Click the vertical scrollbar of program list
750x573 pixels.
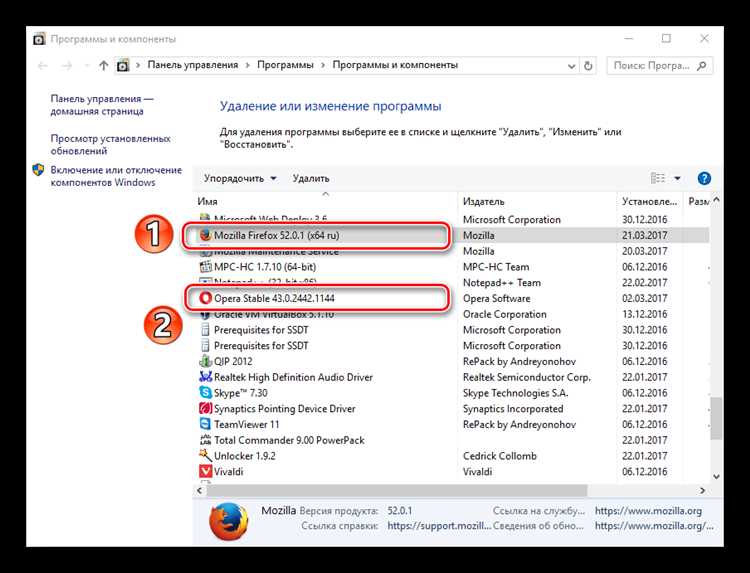pos(715,414)
